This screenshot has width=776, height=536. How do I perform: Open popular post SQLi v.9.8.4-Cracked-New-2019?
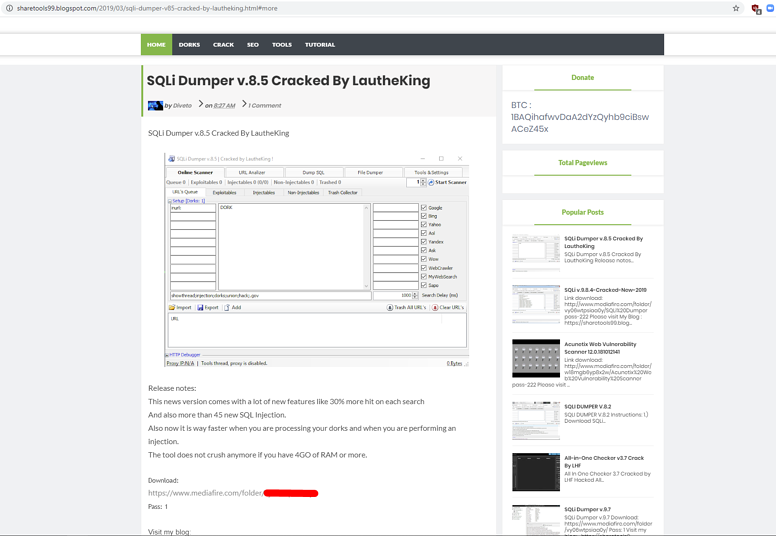[x=605, y=290]
